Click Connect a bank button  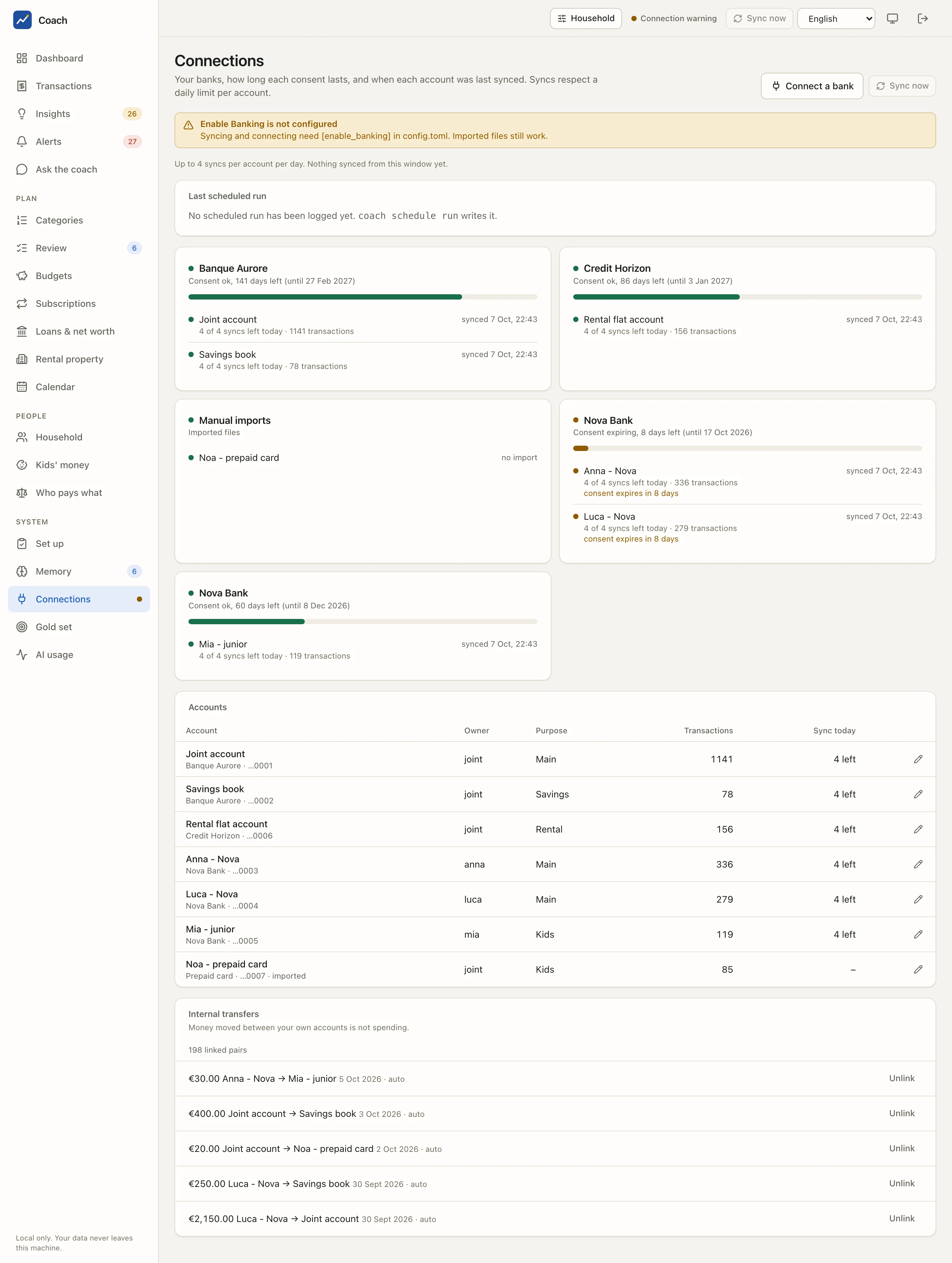point(812,86)
